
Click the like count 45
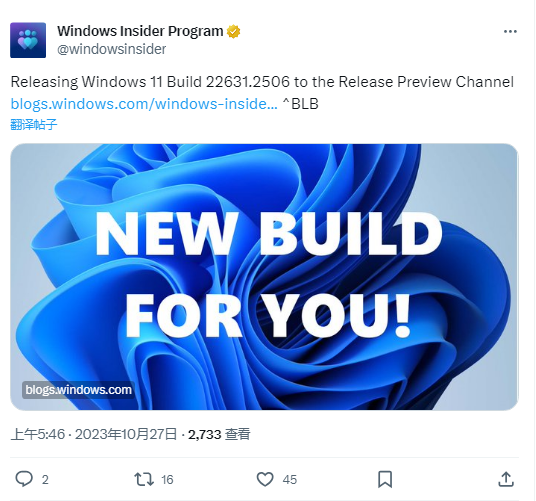coord(290,480)
